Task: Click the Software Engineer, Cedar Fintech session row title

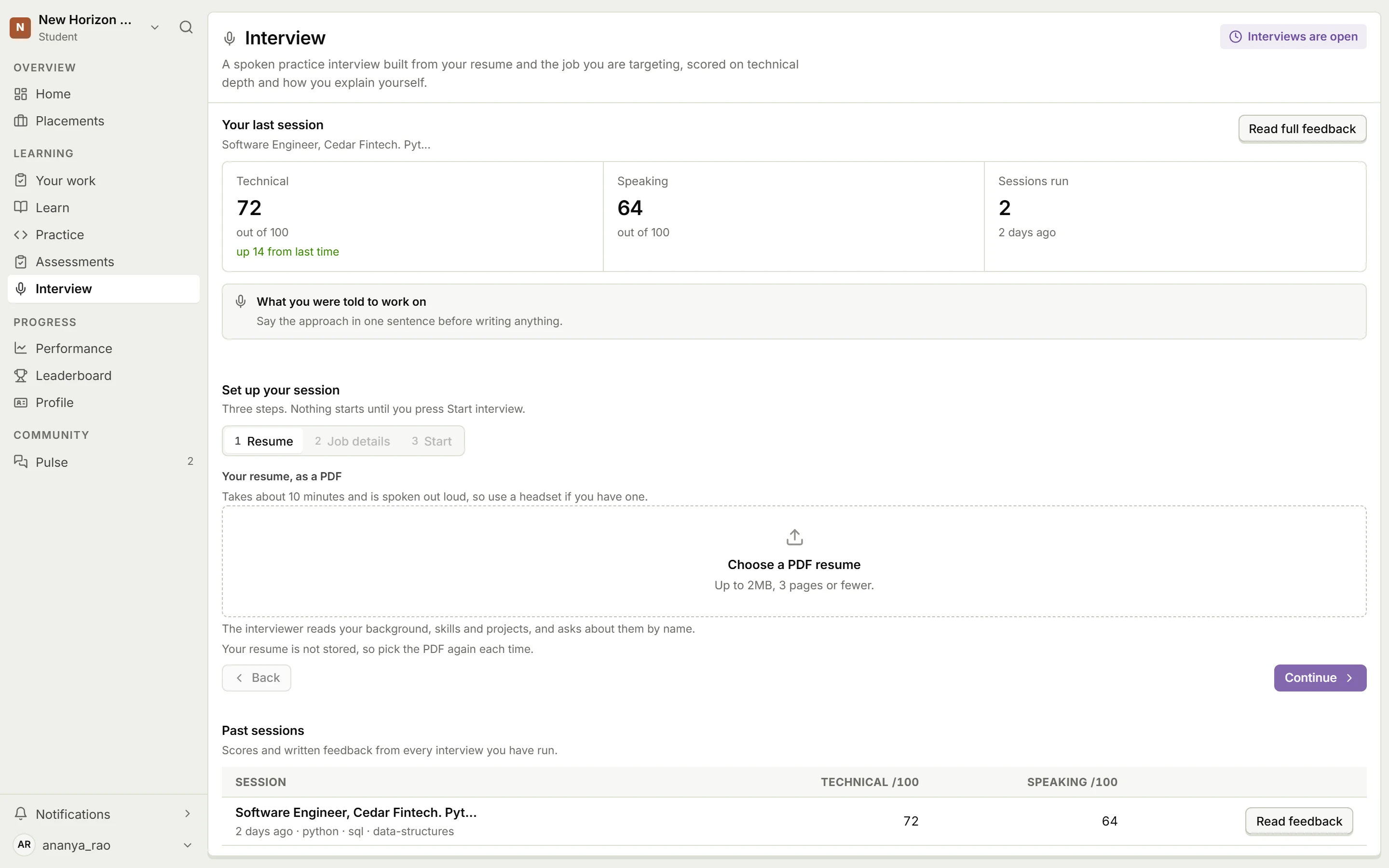Action: [356, 813]
